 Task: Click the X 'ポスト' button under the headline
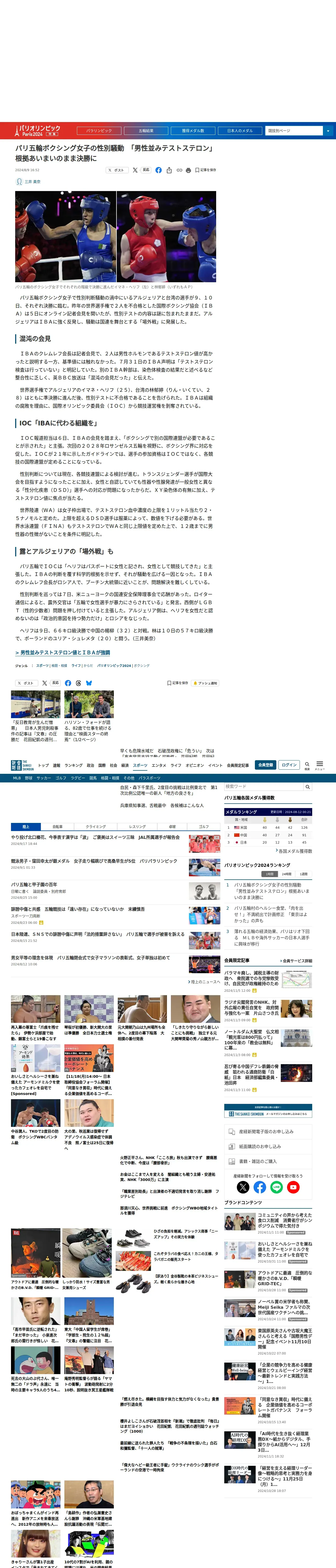(116, 170)
